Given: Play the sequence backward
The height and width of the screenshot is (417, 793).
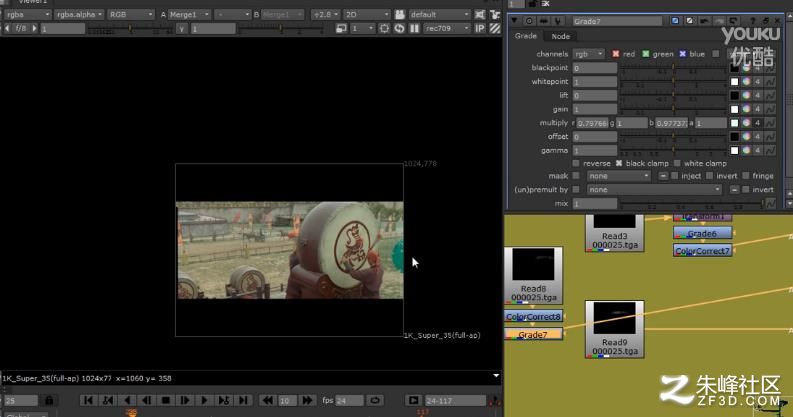Looking at the screenshot, I should [x=127, y=400].
